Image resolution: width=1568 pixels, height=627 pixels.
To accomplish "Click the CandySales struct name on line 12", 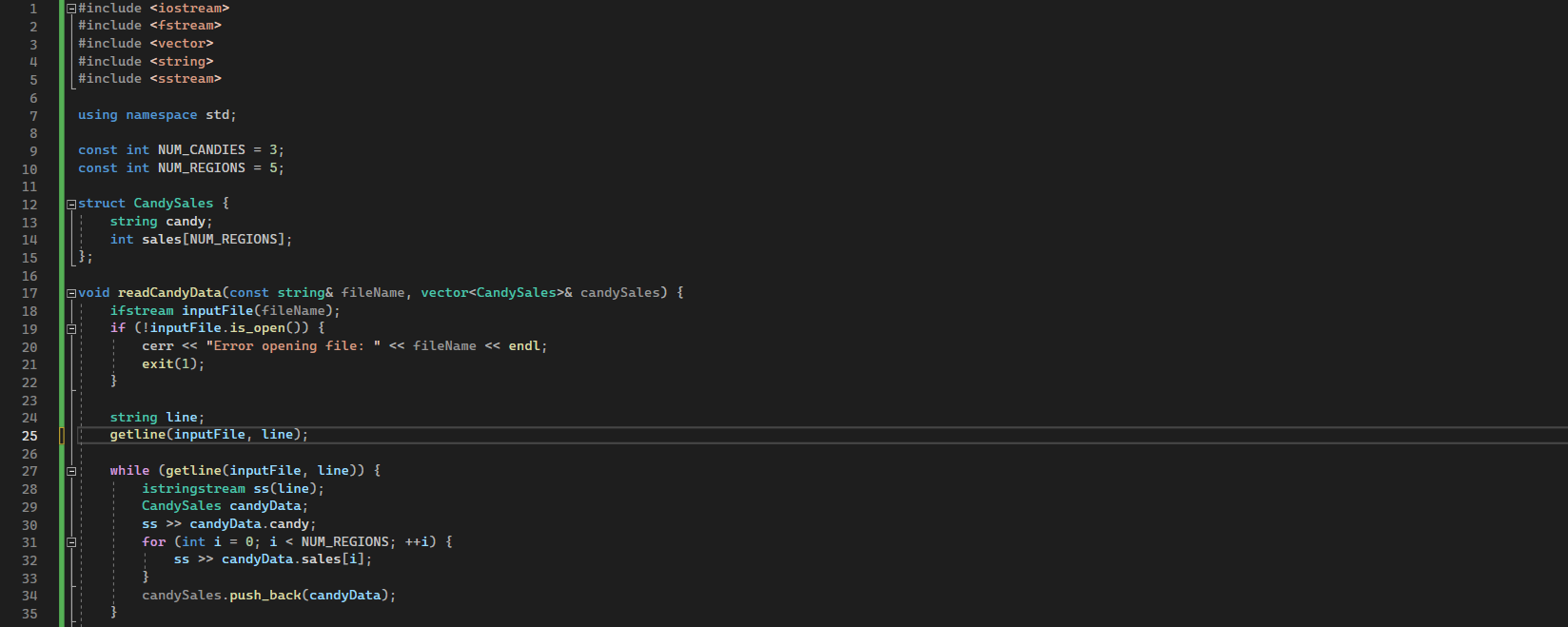I will pyautogui.click(x=173, y=204).
